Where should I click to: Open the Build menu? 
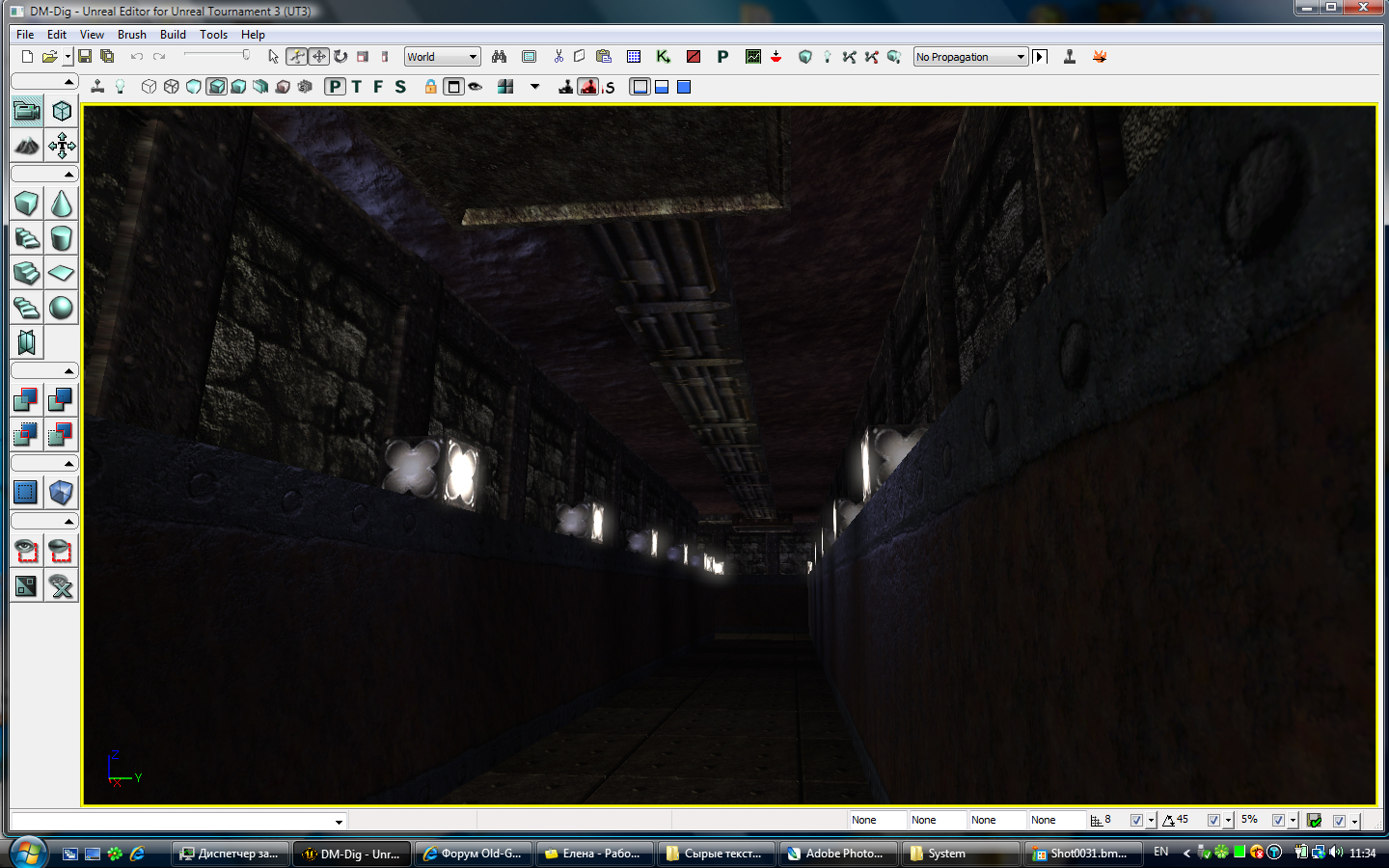173,35
